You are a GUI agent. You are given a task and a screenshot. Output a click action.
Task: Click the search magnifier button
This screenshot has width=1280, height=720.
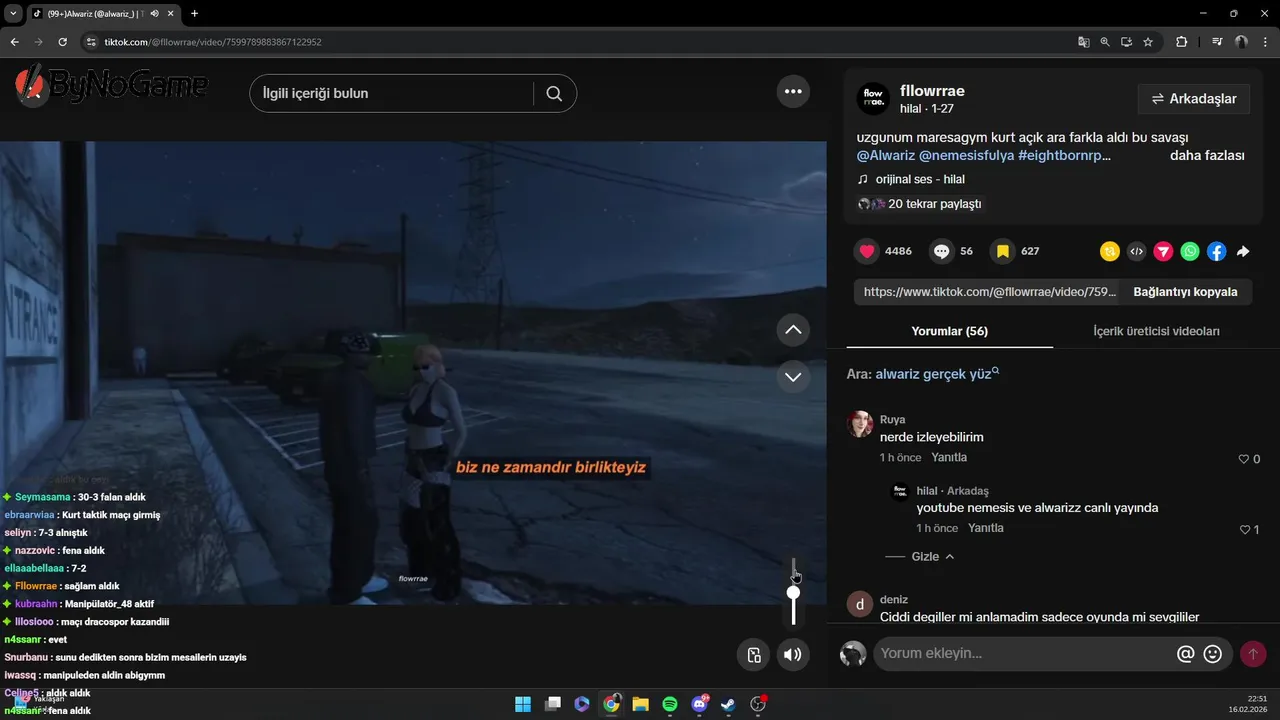tap(554, 93)
